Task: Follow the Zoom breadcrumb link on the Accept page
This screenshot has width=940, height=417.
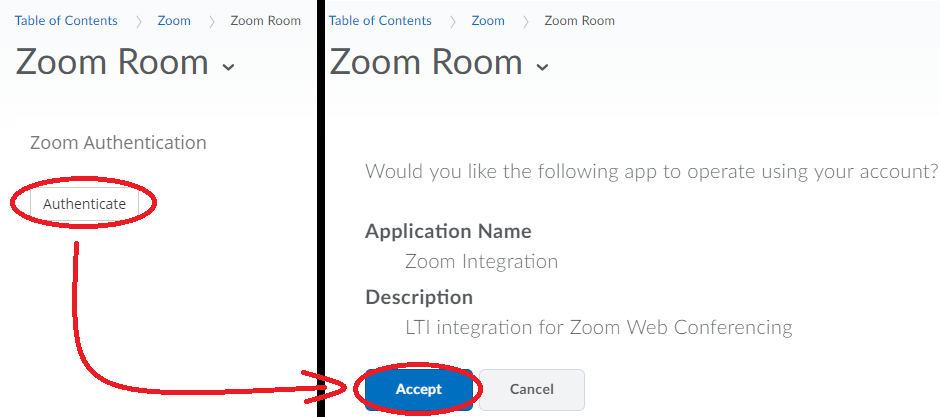Action: point(488,21)
